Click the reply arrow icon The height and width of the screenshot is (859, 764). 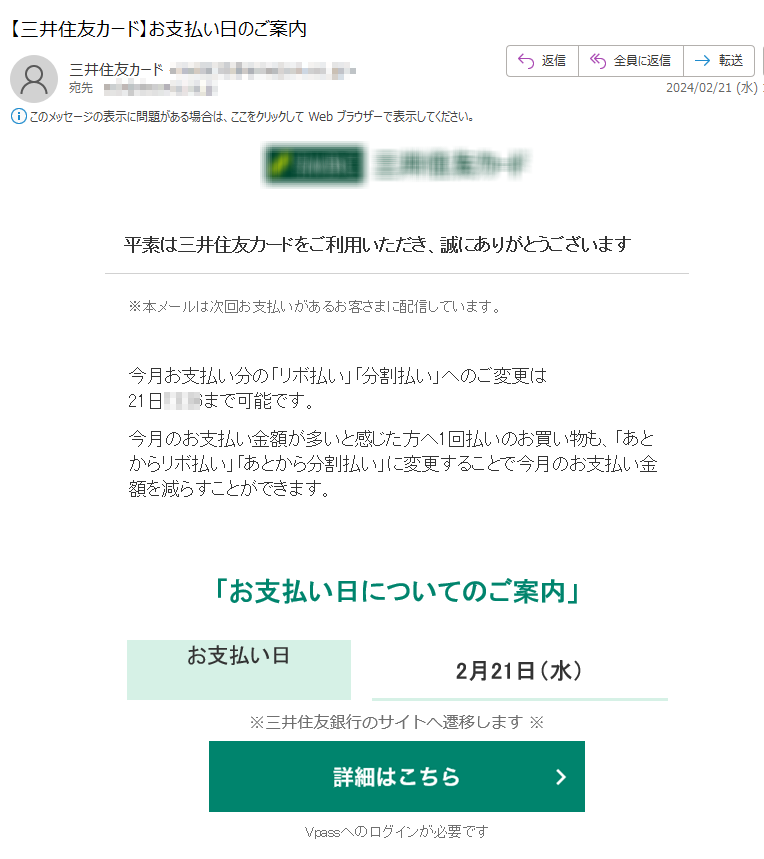[526, 61]
